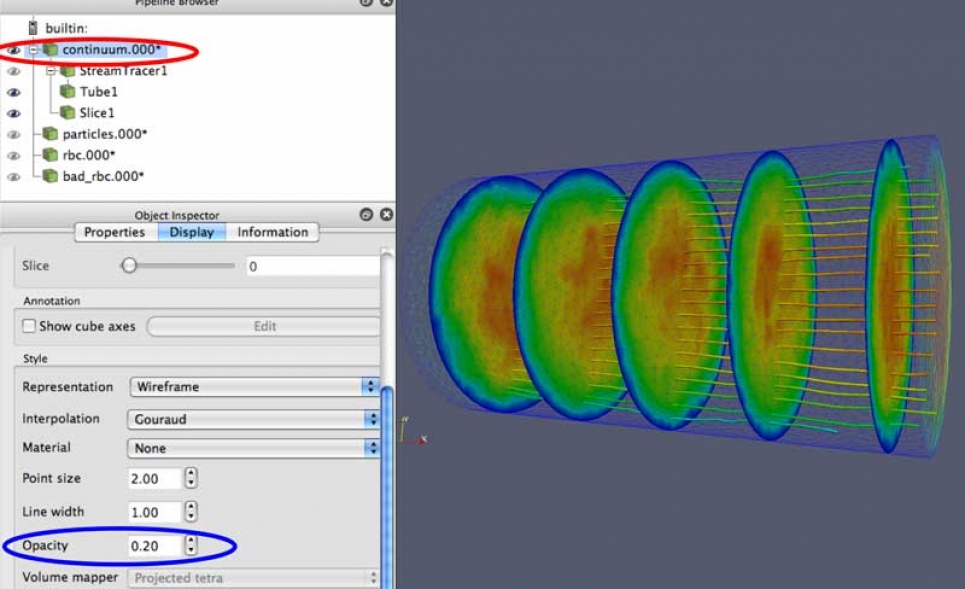Image resolution: width=965 pixels, height=589 pixels.
Task: Click the bad_rbc.000 cube icon
Action: click(x=50, y=176)
